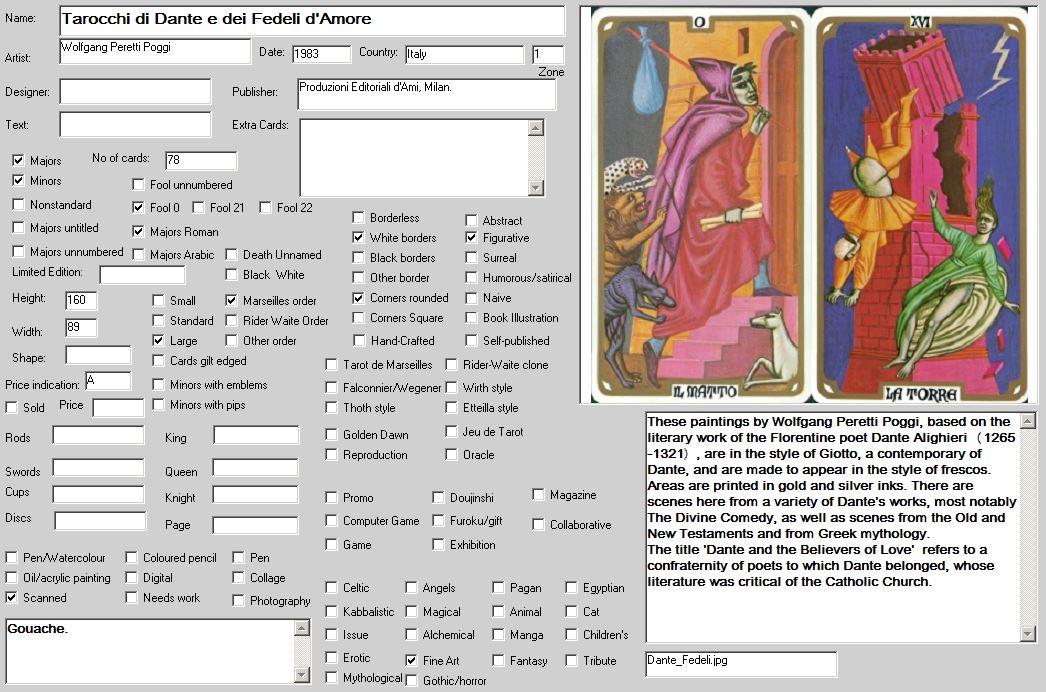
Task: Click the Artist field showing Wolfgang Peretti Poggi
Action: [155, 51]
